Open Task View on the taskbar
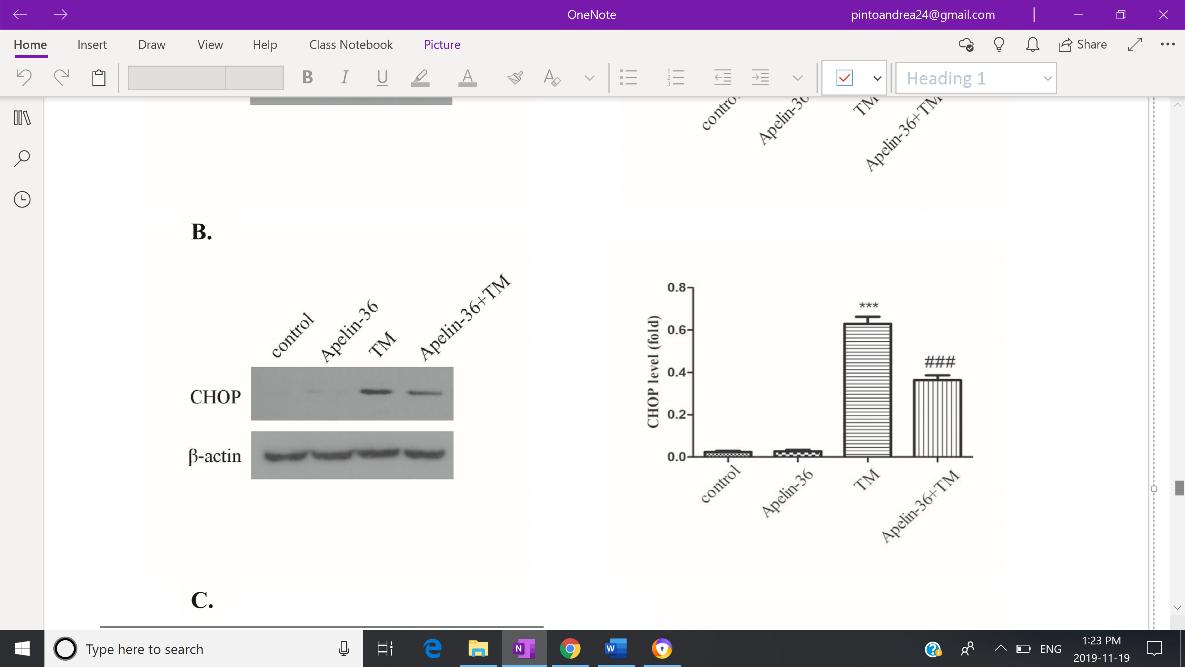Viewport: 1185px width, 667px height. 385,649
